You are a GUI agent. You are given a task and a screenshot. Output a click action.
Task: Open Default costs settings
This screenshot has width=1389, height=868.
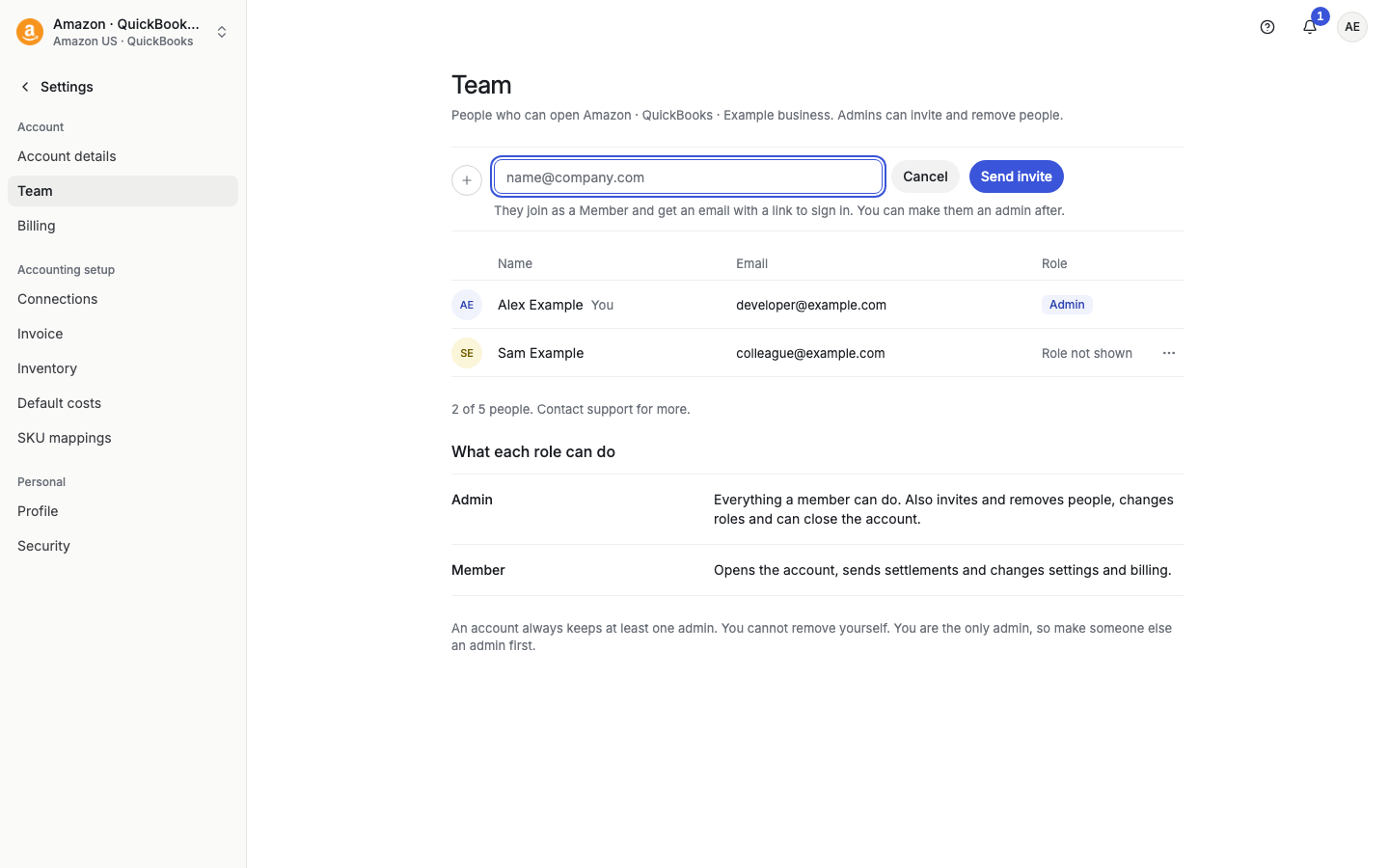coord(123,403)
